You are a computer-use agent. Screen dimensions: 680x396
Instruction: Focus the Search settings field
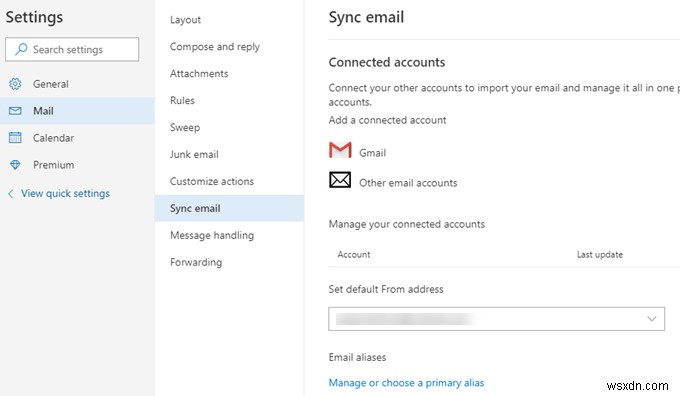[x=72, y=49]
